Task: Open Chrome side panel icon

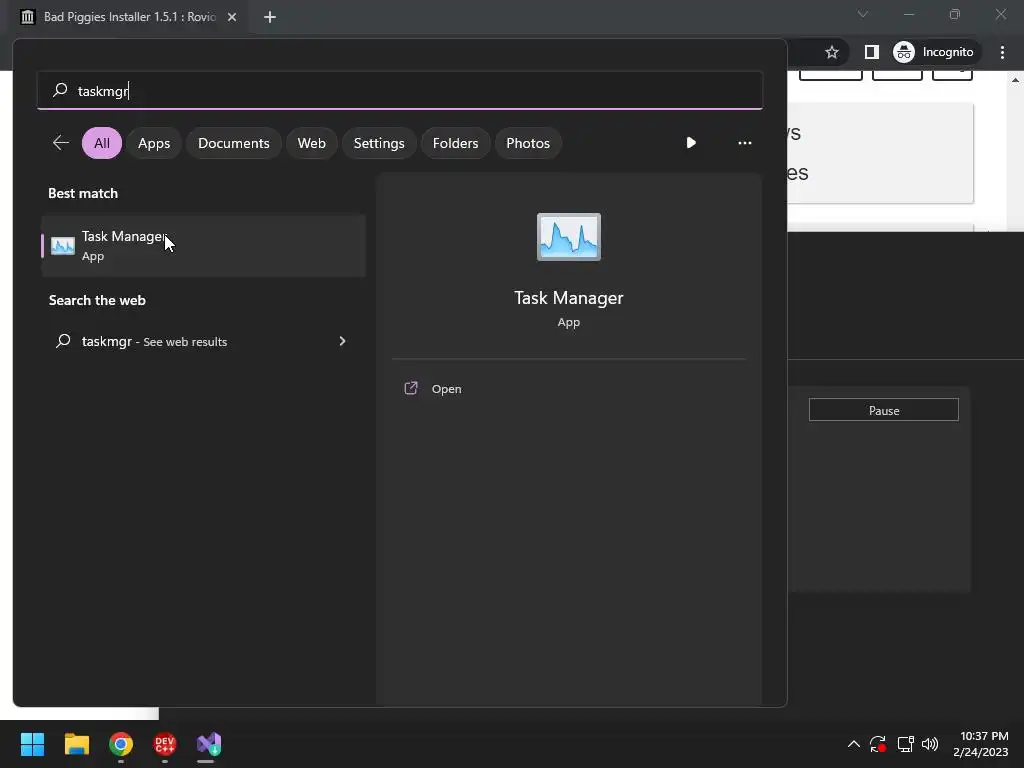Action: 871,52
